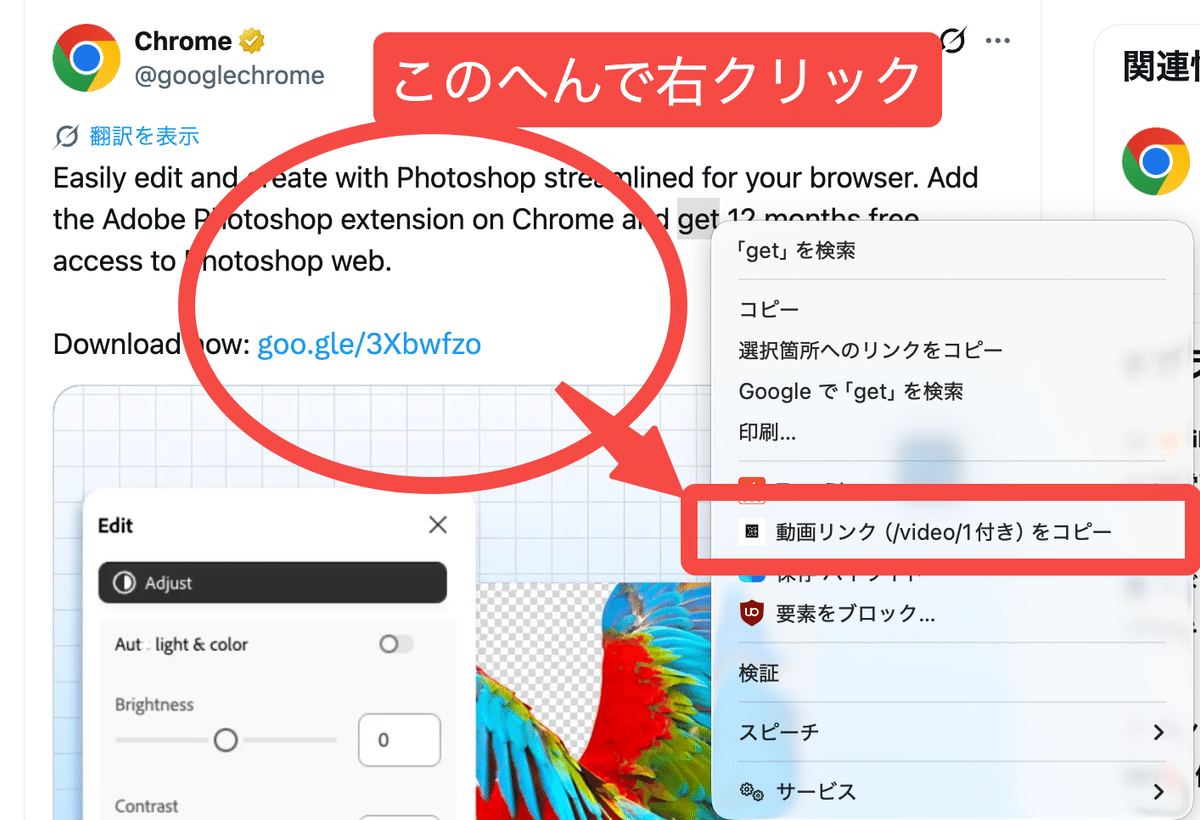Open the three-dot more options menu
This screenshot has width=1200, height=820.
(997, 41)
